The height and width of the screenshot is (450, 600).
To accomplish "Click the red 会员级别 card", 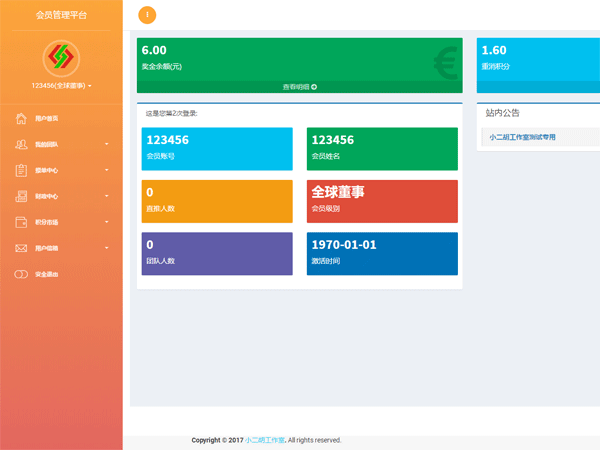I will 382,201.
